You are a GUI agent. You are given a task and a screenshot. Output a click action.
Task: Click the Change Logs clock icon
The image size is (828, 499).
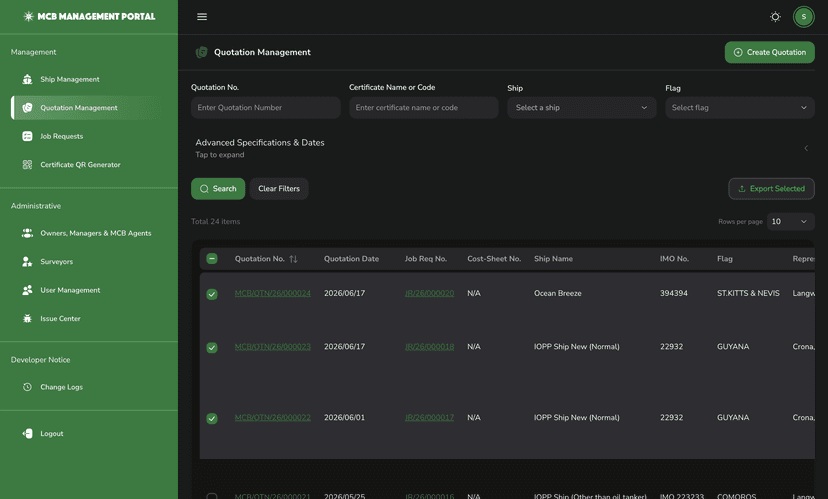(x=27, y=387)
